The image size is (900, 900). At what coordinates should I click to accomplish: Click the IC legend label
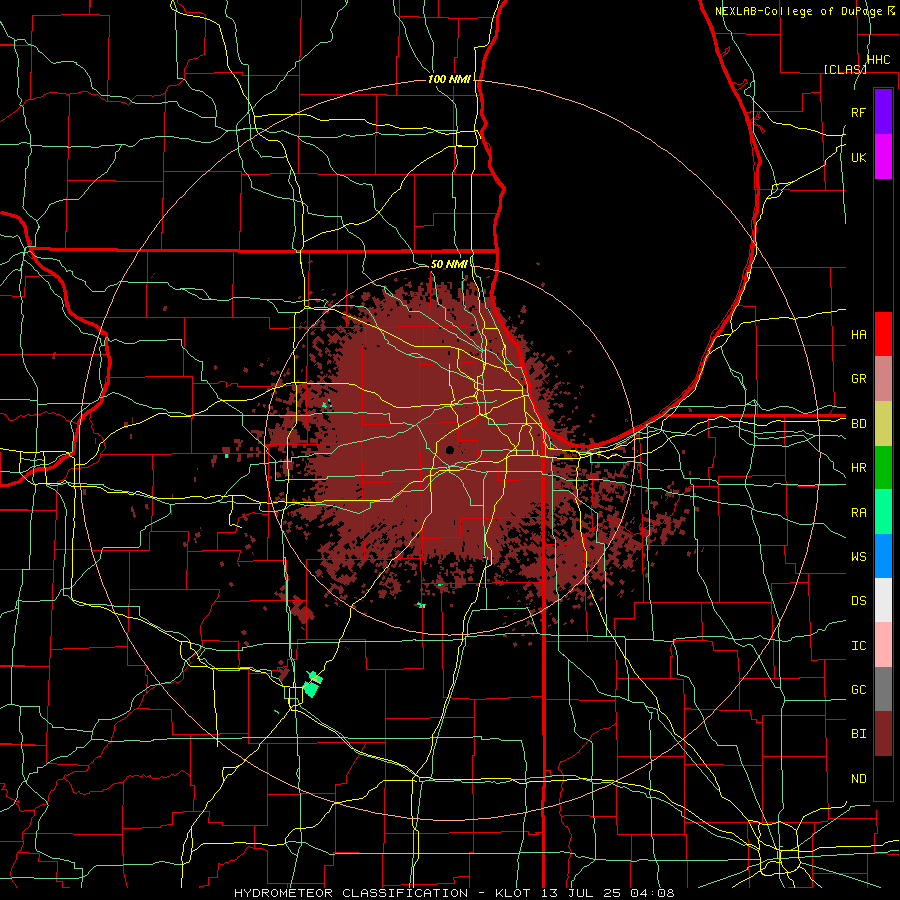pyautogui.click(x=859, y=646)
